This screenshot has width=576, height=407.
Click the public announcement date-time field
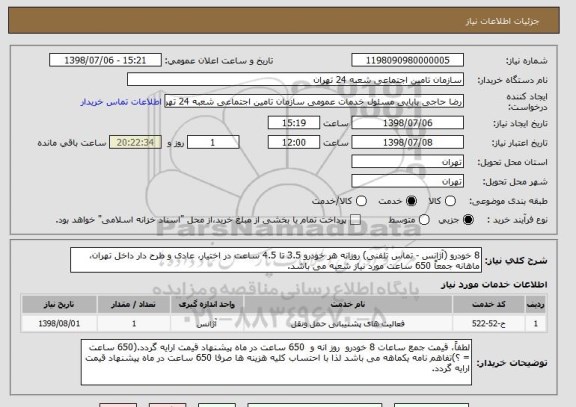(x=105, y=60)
